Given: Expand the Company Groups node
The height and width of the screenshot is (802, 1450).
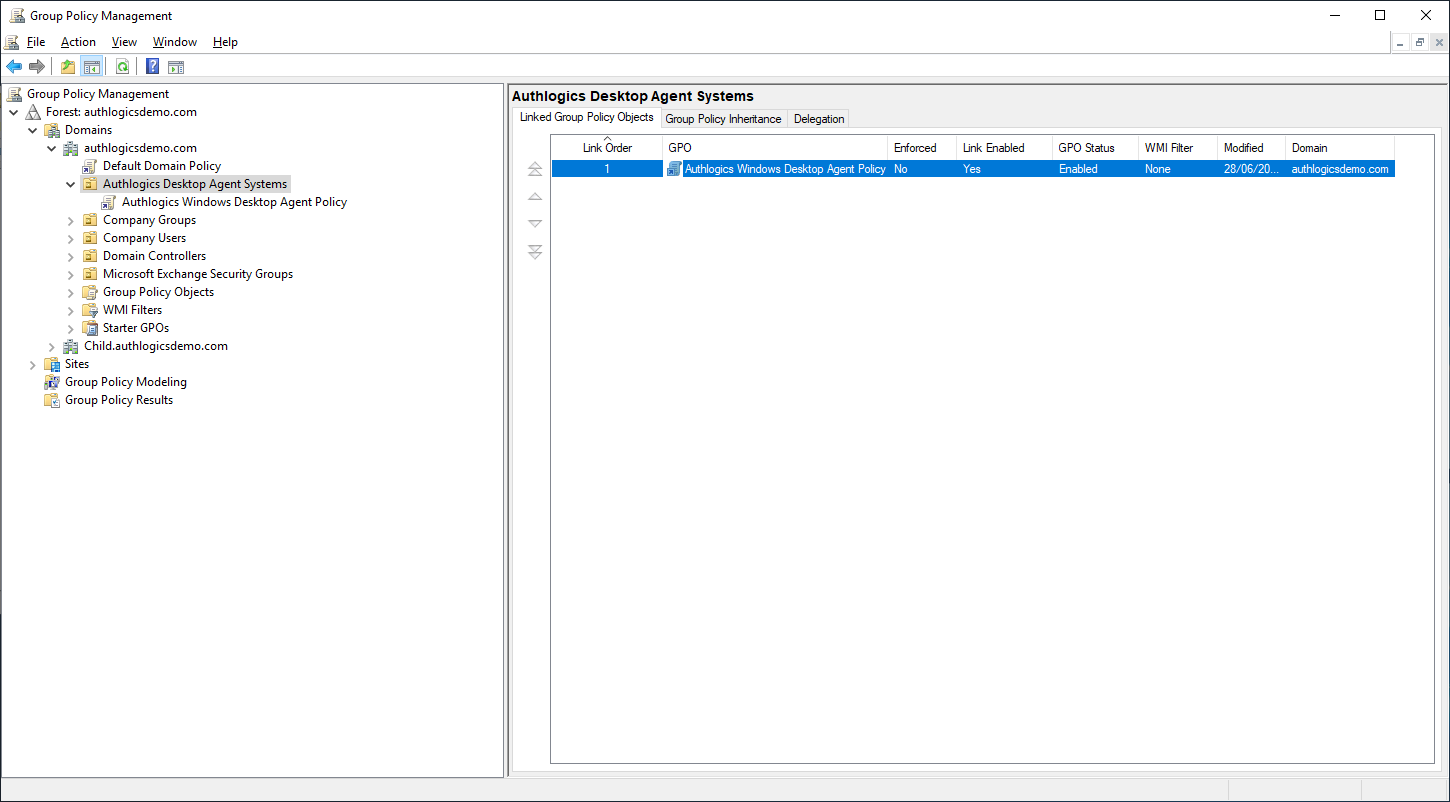Looking at the screenshot, I should pos(71,220).
